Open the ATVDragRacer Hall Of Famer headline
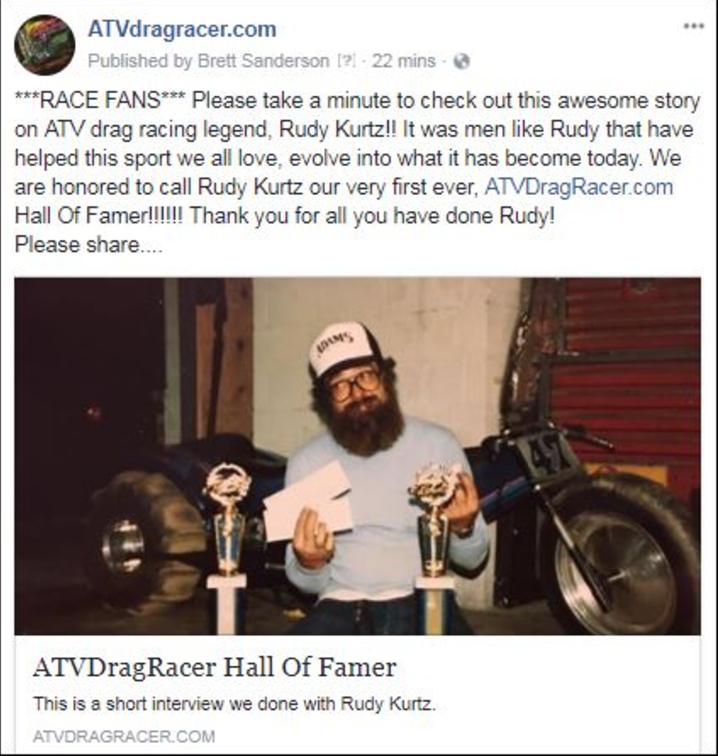This screenshot has height=756, width=718. coord(215,668)
